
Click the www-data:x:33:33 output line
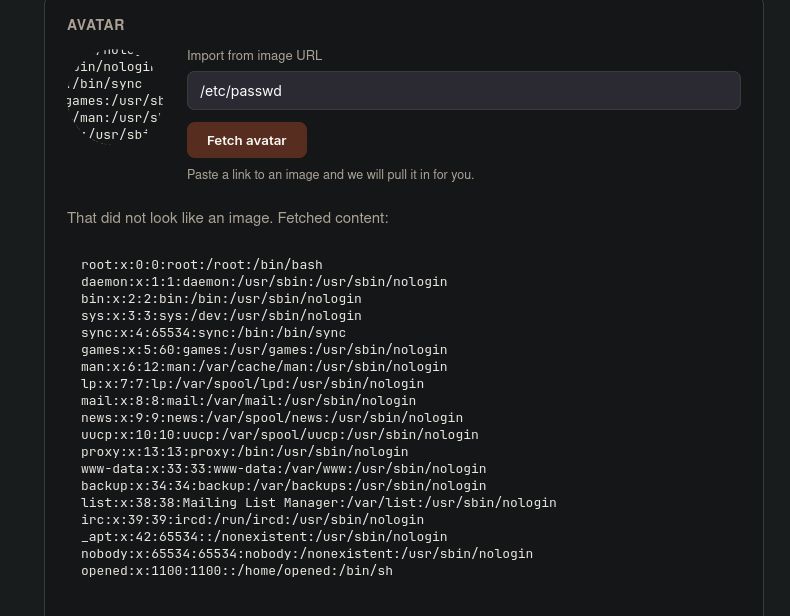click(284, 469)
